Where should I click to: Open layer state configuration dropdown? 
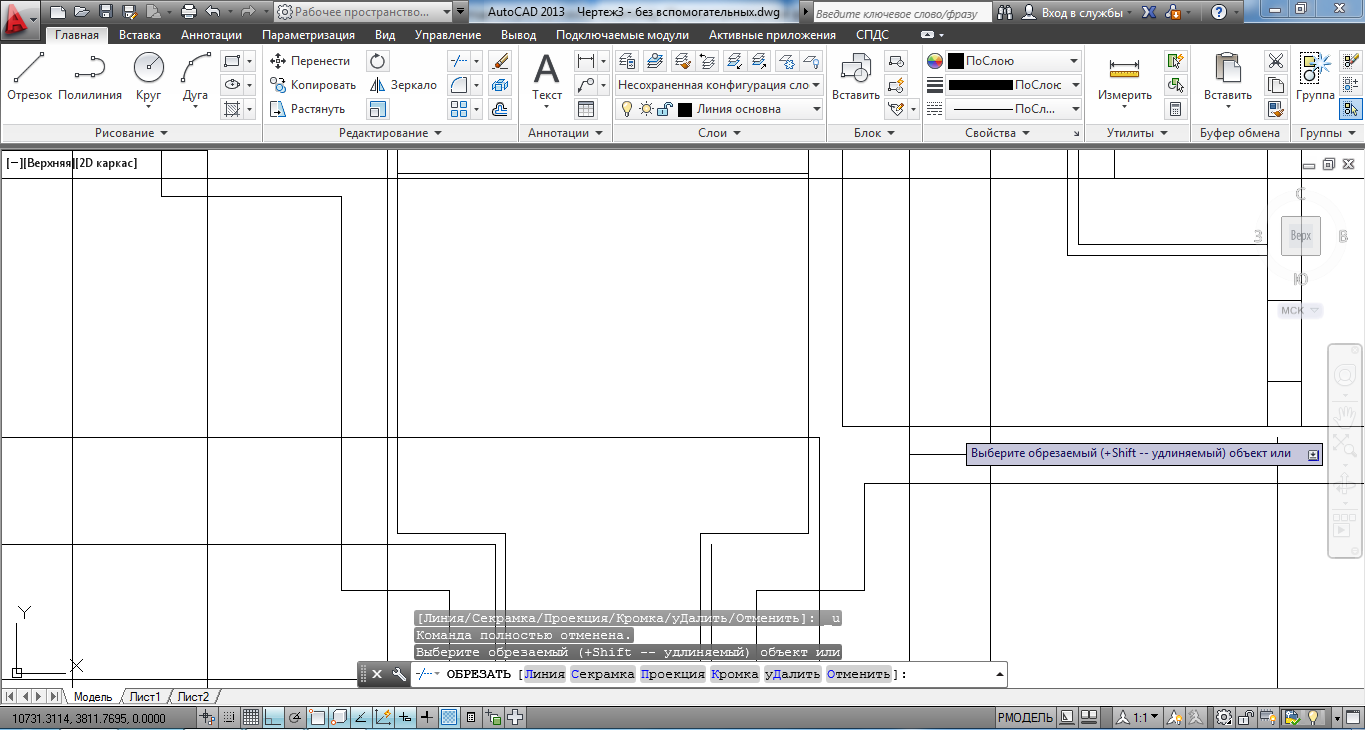pos(720,85)
